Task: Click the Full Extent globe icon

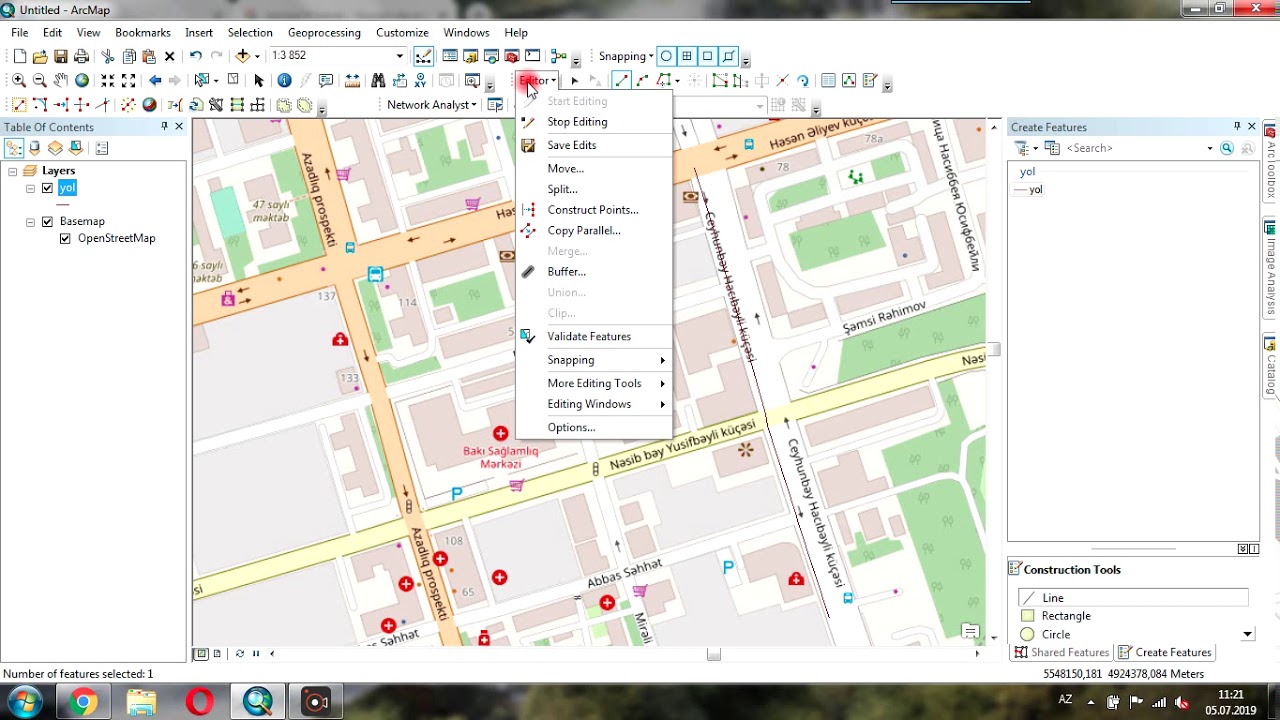Action: pos(82,80)
